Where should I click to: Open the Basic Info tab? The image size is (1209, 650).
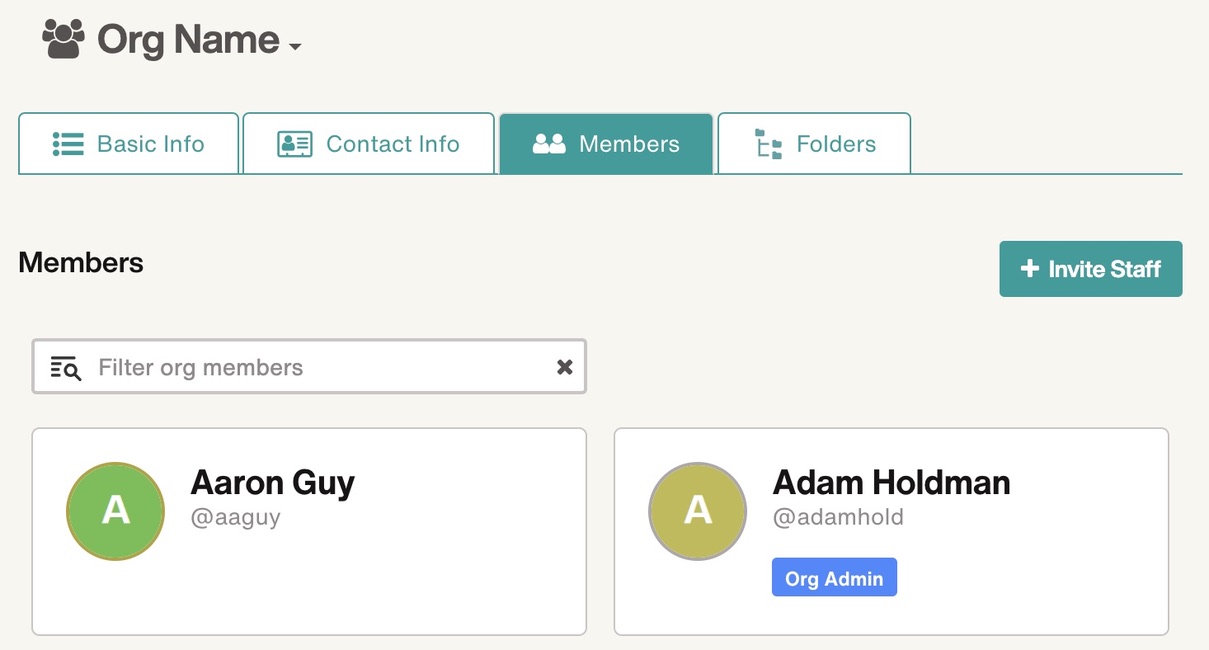point(128,144)
